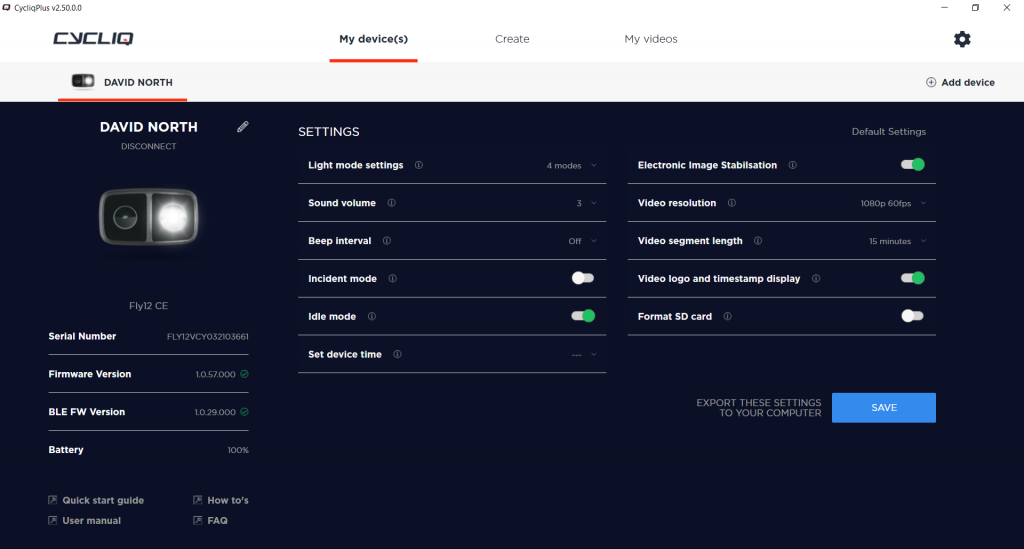Image resolution: width=1024 pixels, height=549 pixels.
Task: Click info icon beside Set device time
Action: coord(397,354)
